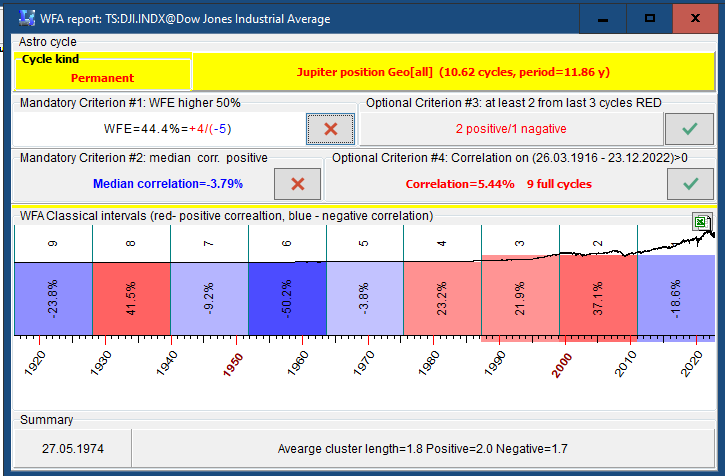Click the 27.05.1974 date in Summary

(x=73, y=449)
